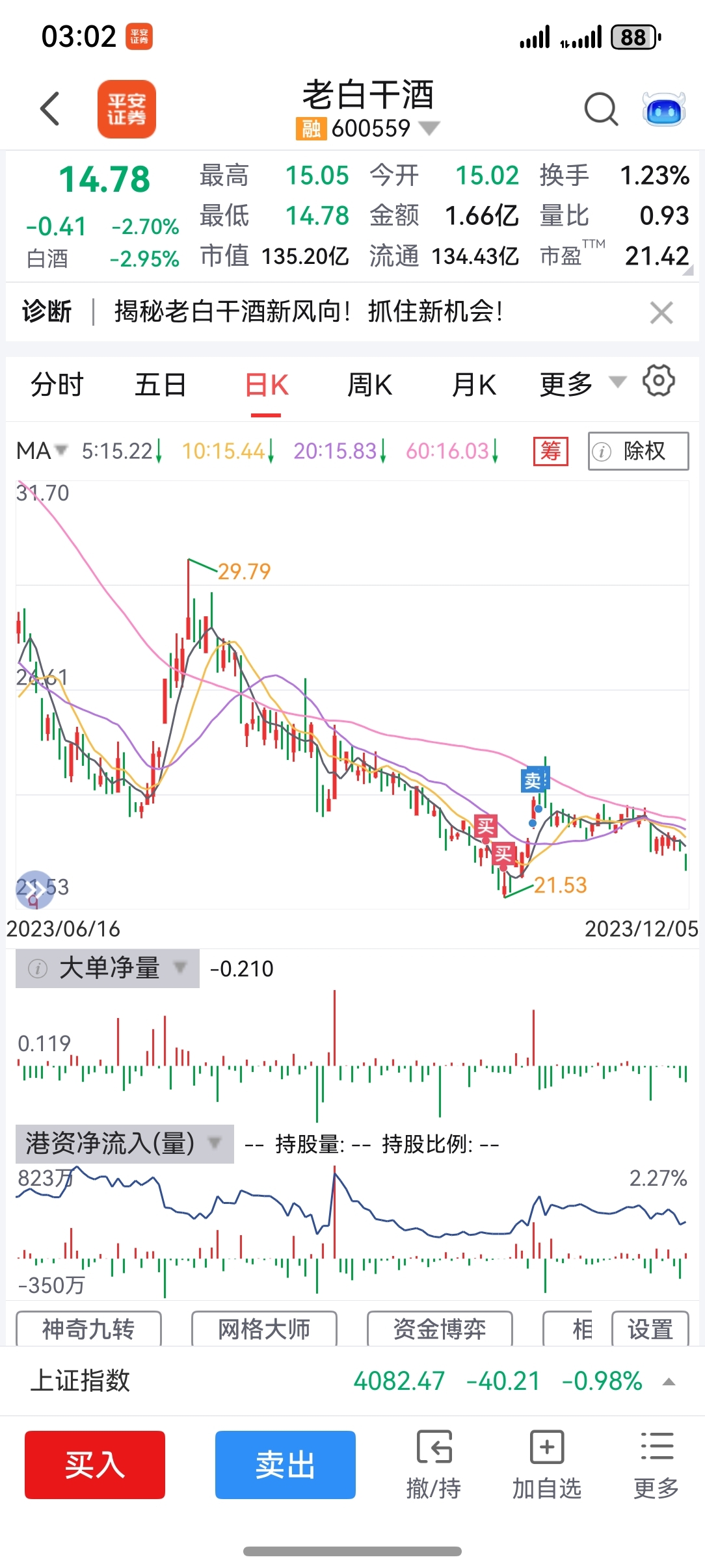Open the 资金博弈 indicator

pyautogui.click(x=440, y=1329)
